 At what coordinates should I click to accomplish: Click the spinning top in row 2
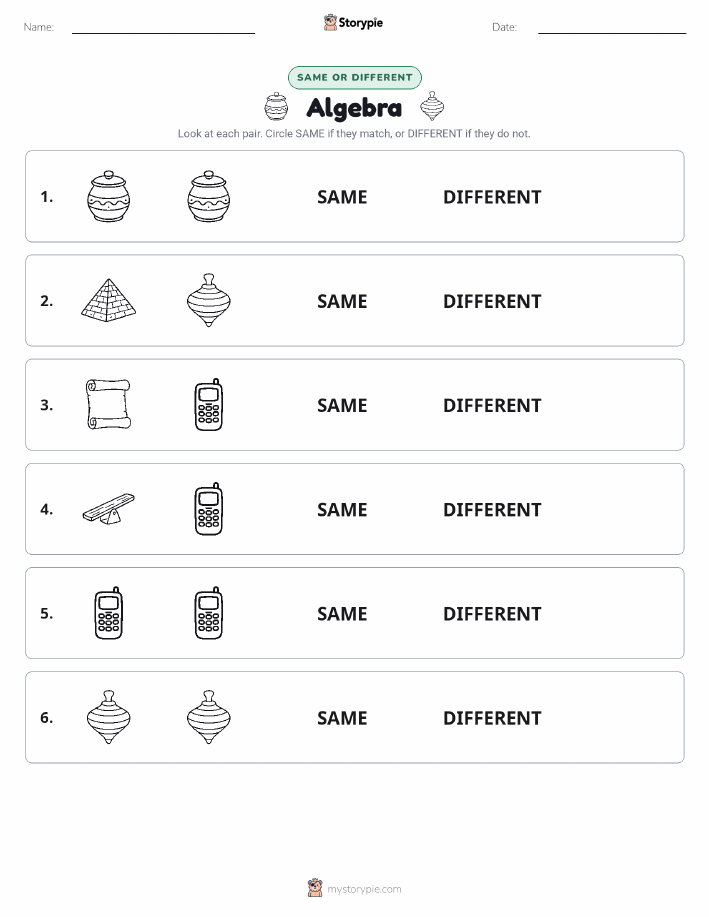coord(209,300)
